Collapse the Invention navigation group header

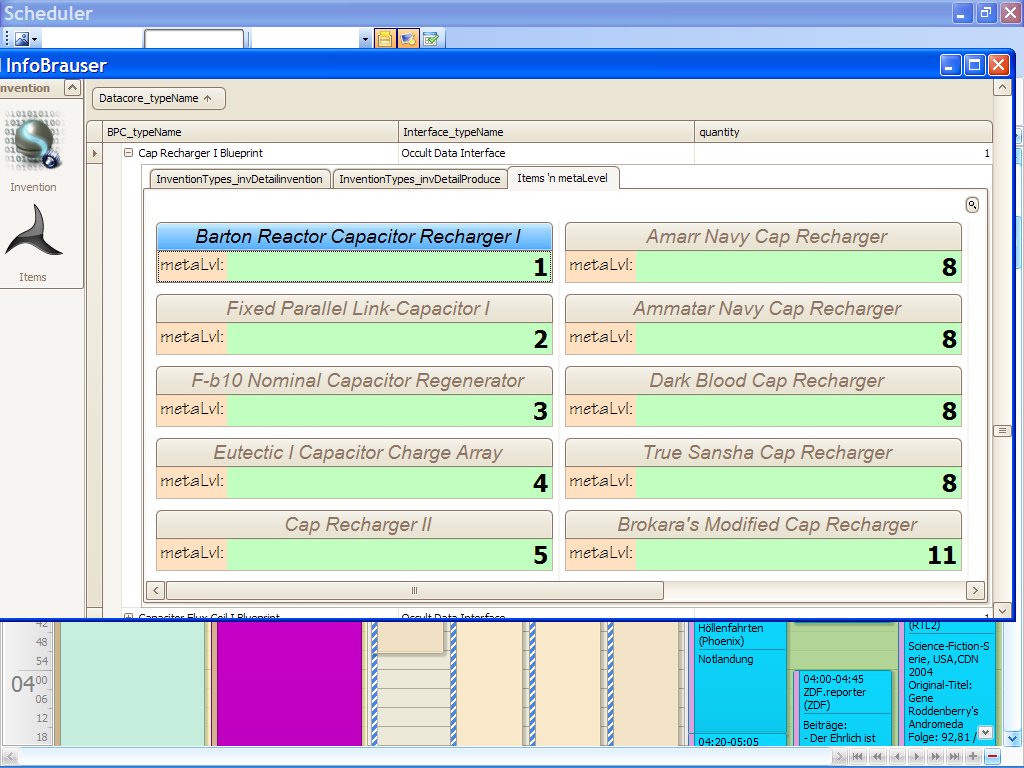72,88
